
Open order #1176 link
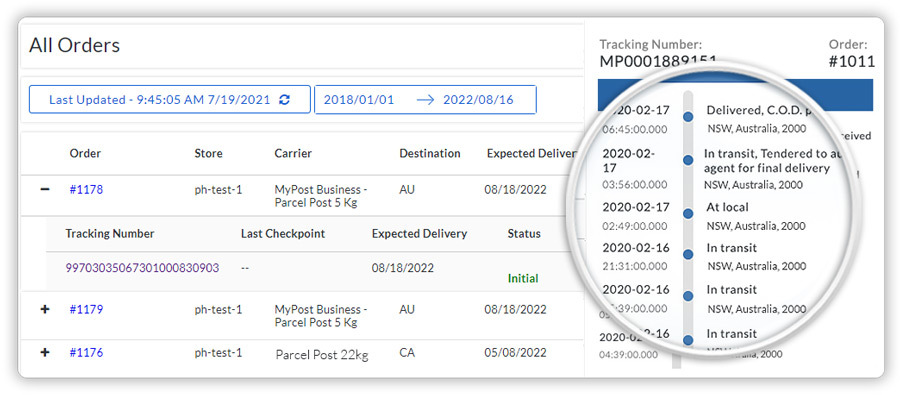click(x=86, y=352)
